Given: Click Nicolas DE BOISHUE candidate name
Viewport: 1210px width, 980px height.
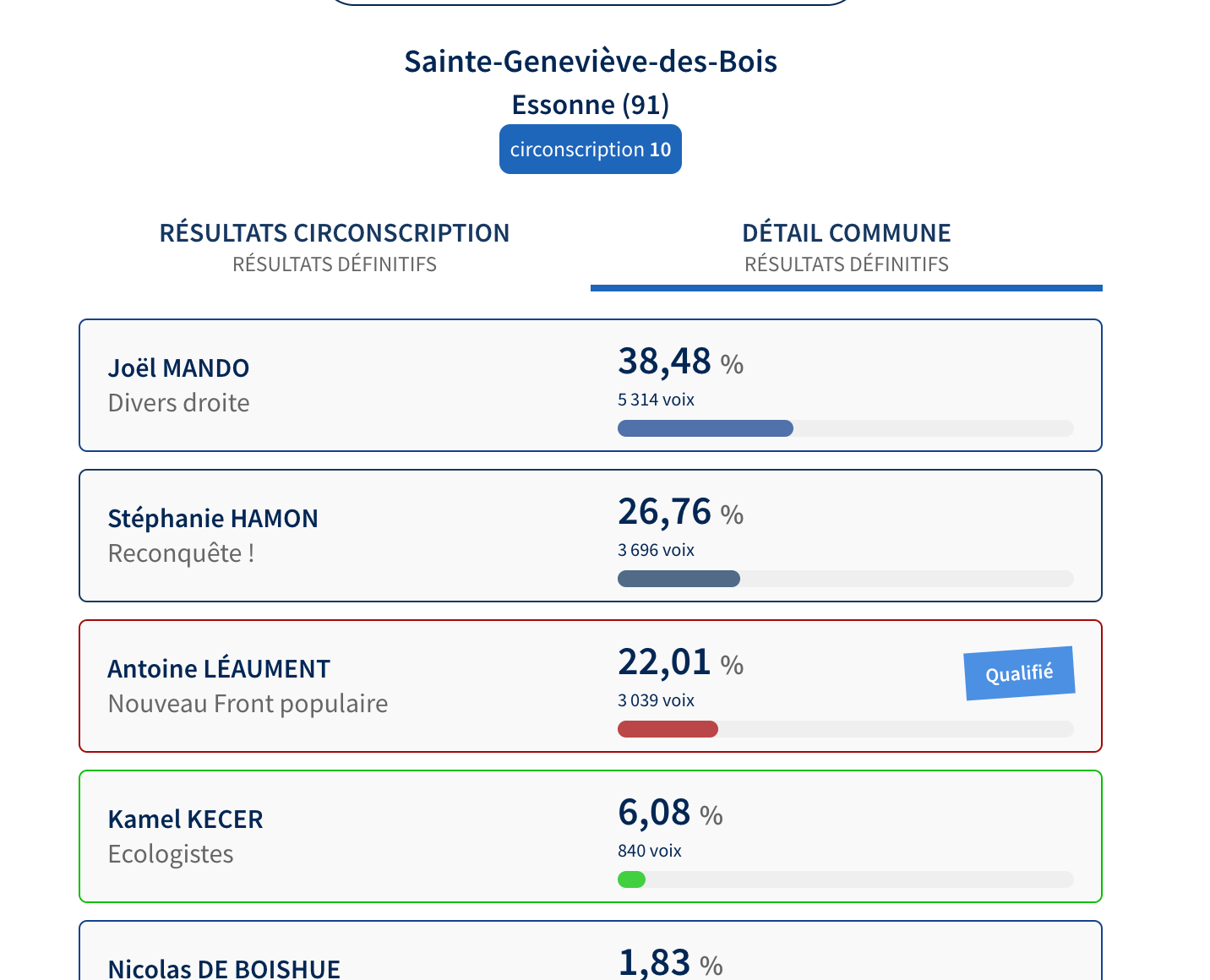Looking at the screenshot, I should [224, 968].
